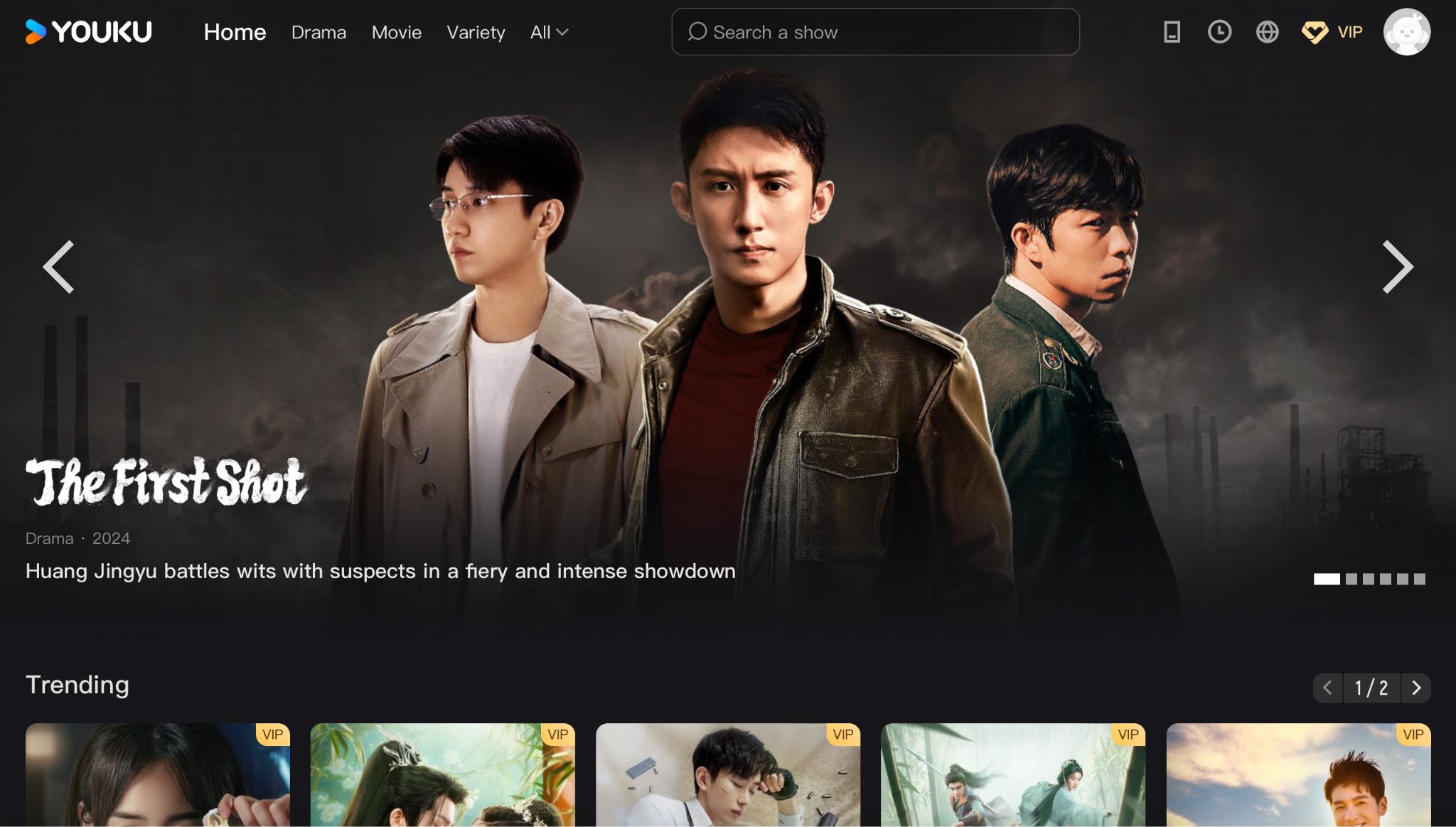Click the Variety navigation tab
Image resolution: width=1456 pixels, height=827 pixels.
pyautogui.click(x=475, y=31)
